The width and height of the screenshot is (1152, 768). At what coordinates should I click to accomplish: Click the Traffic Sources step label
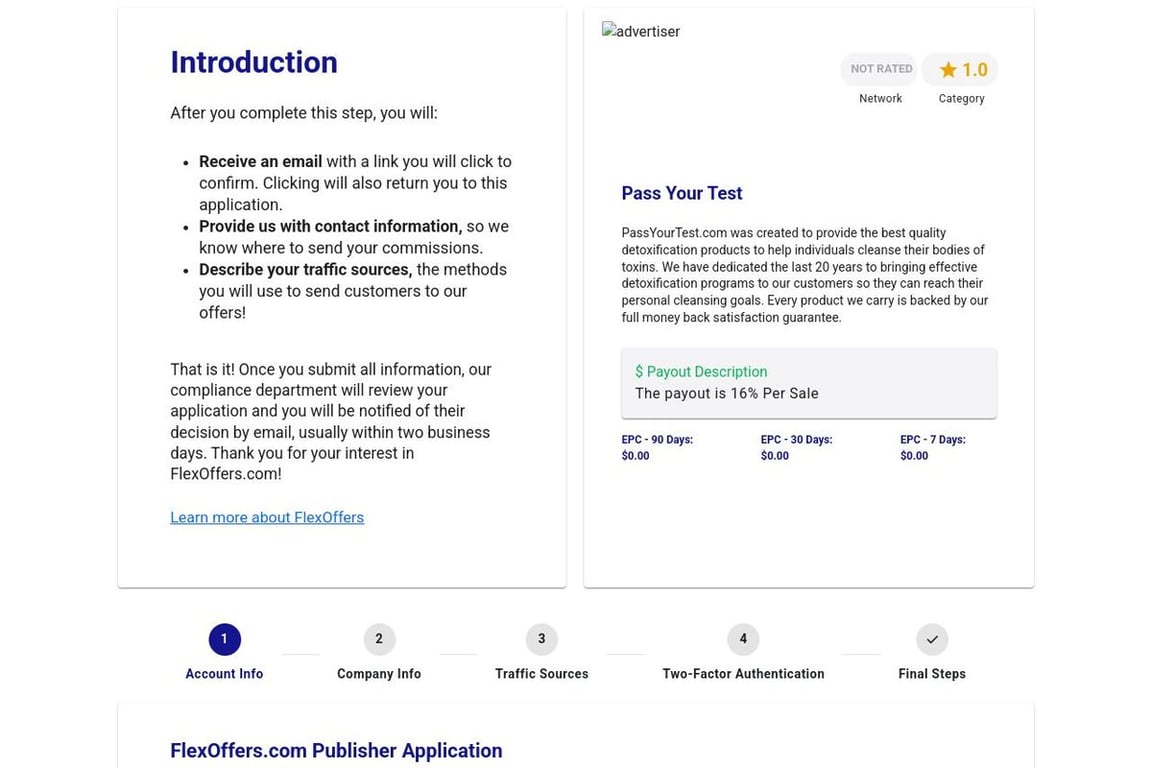pyautogui.click(x=541, y=674)
